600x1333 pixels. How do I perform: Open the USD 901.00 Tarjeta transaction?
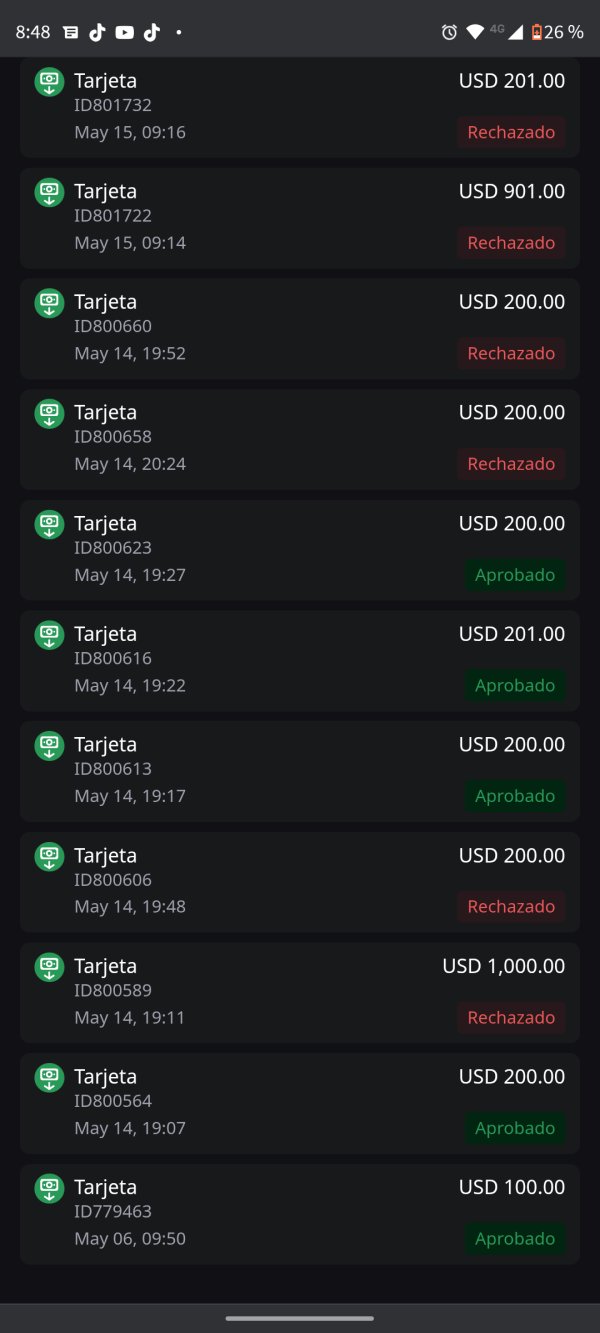click(x=300, y=217)
